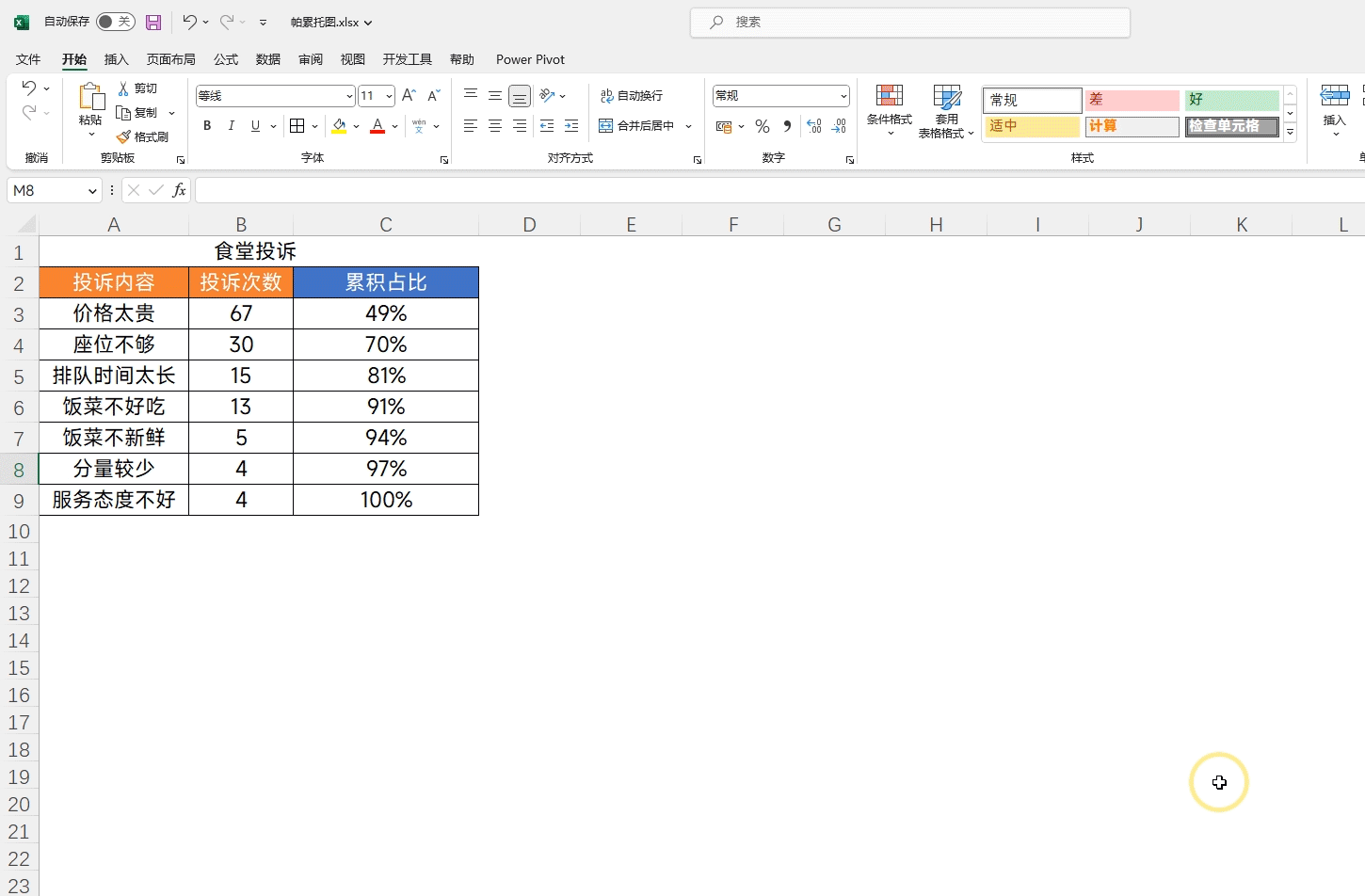Open merge and center dropdown arrow
Screen dimensions: 1365x896
click(689, 126)
